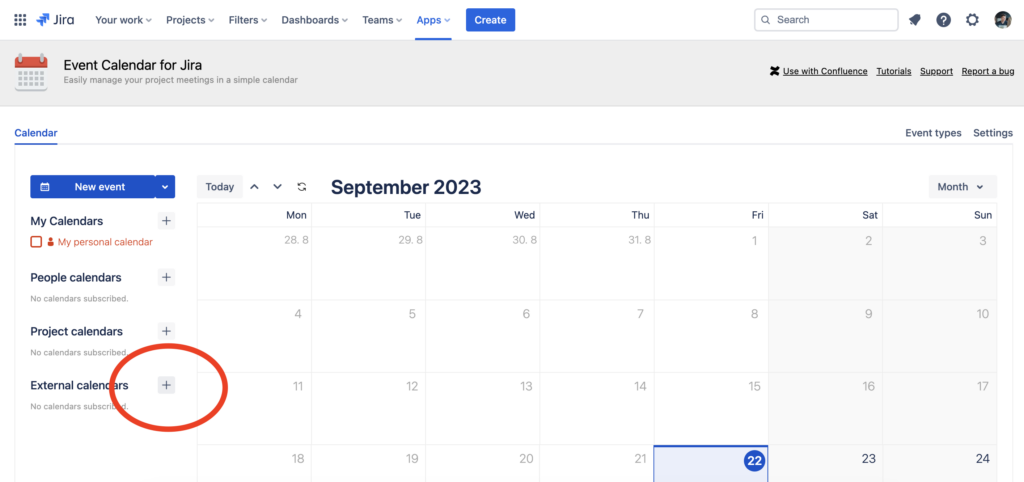Screen dimensions: 1024x482
Task: Open the help question mark icon
Action: click(x=943, y=20)
